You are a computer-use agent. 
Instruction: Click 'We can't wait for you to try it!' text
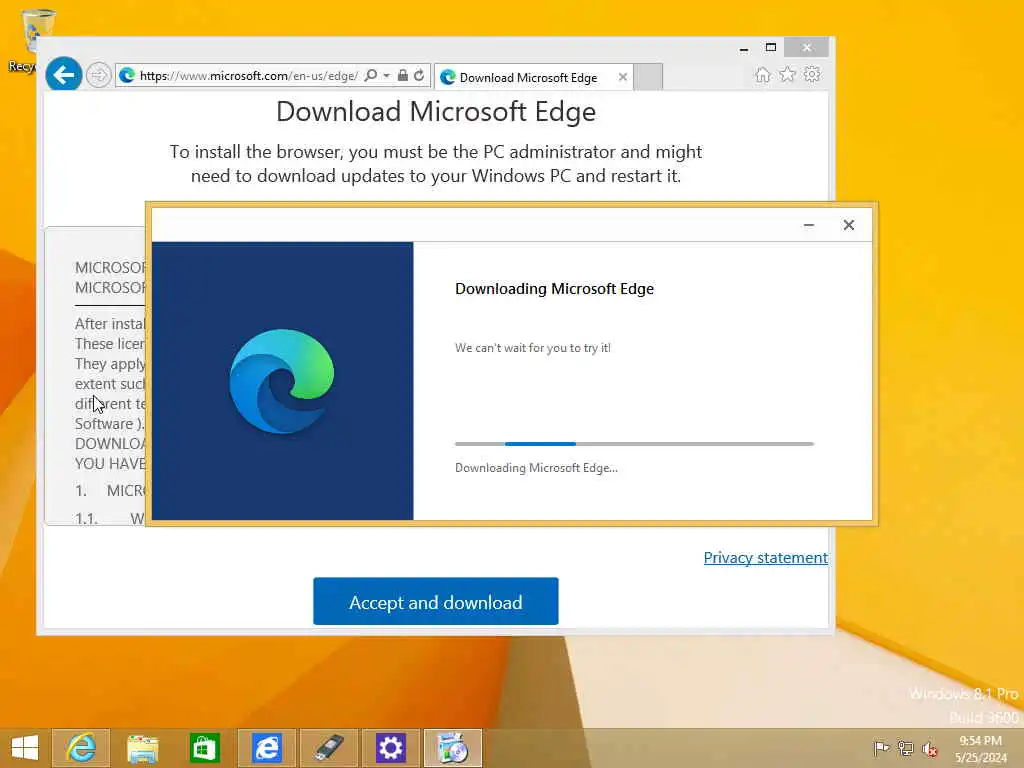(x=533, y=348)
